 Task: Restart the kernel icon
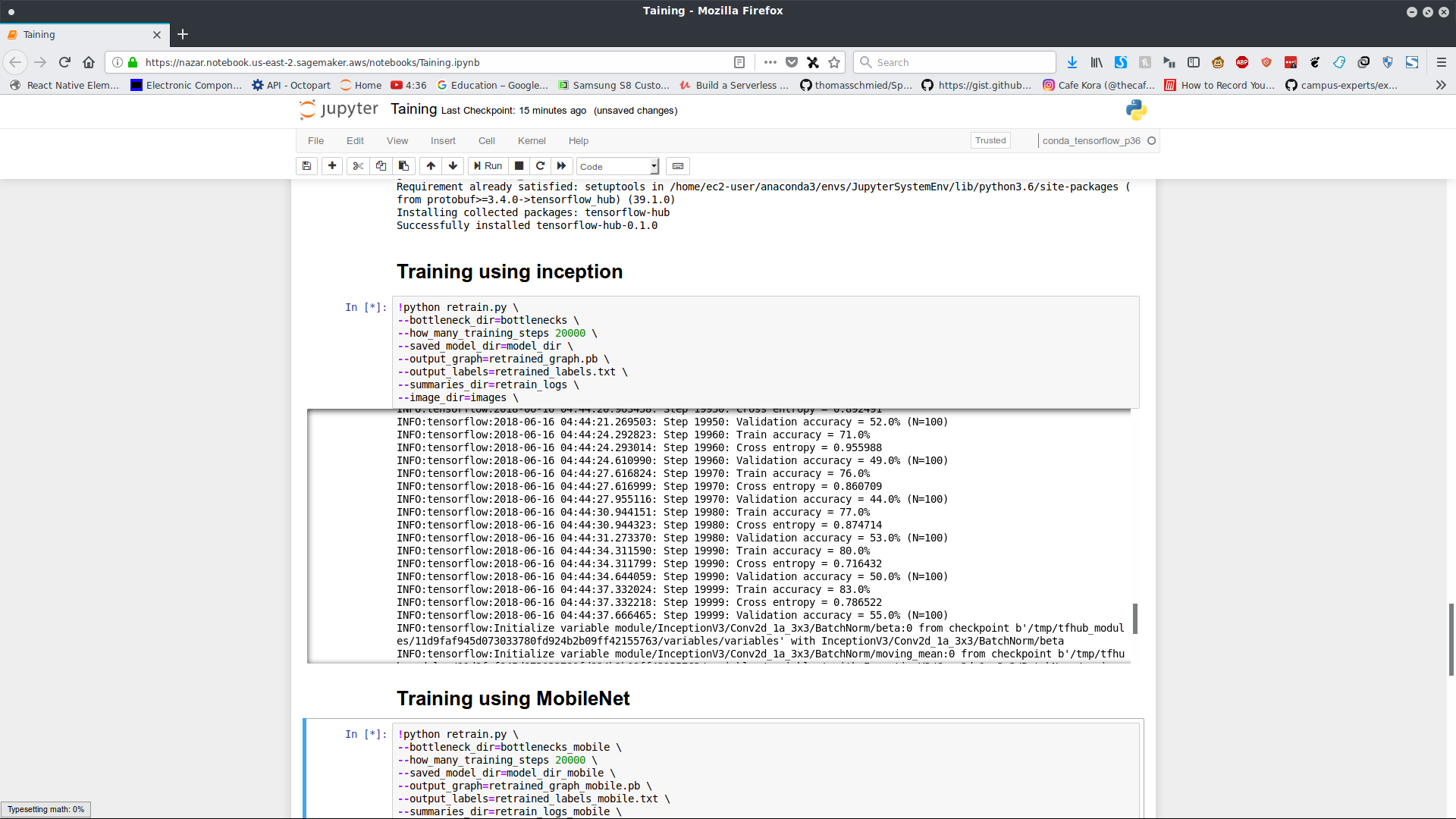point(540,166)
